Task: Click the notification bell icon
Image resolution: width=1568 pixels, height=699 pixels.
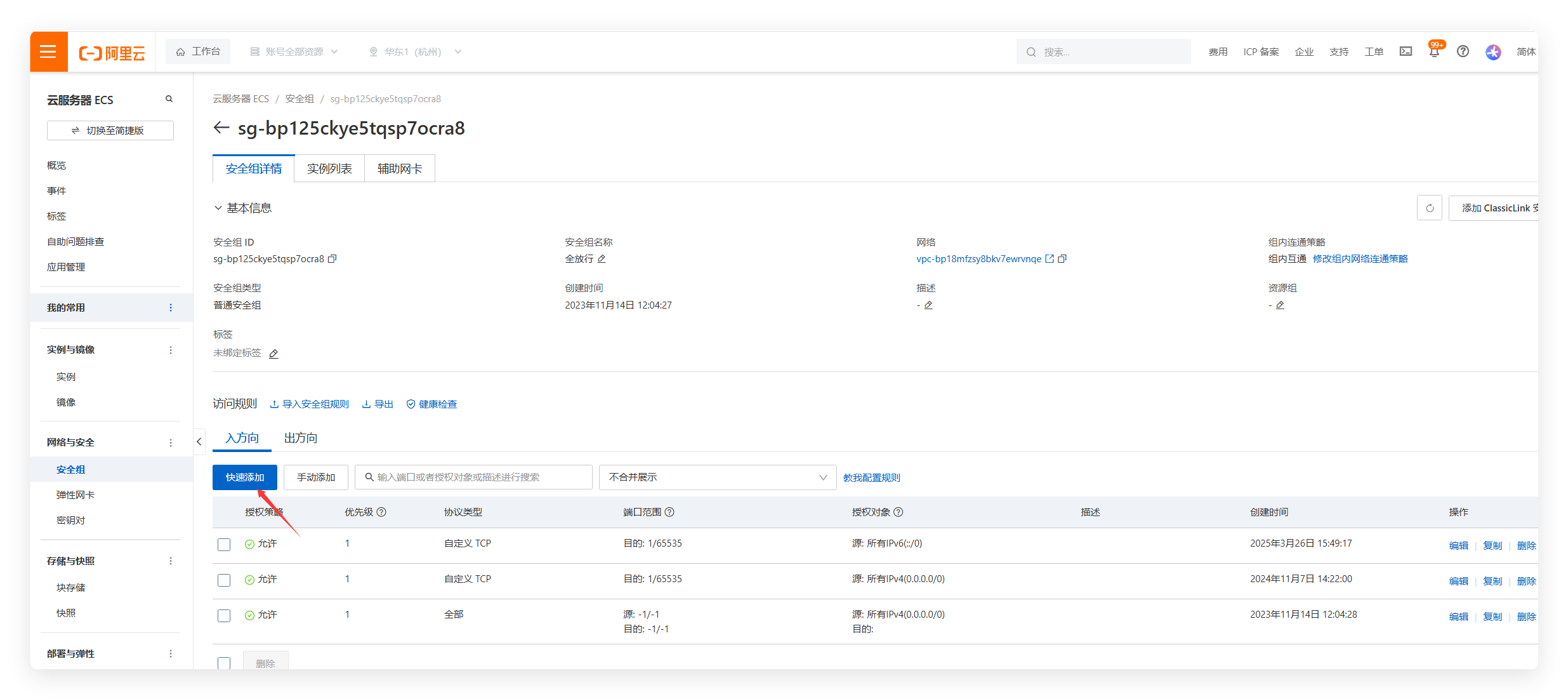Action: pyautogui.click(x=1434, y=52)
